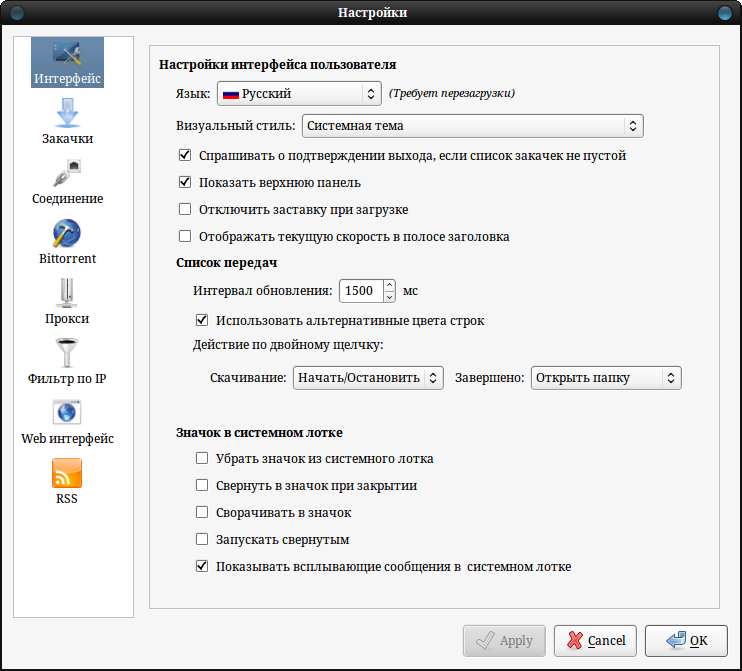Viewport: 742px width, 671px height.
Task: Switch to the Bittorrent tab label
Action: click(x=67, y=259)
